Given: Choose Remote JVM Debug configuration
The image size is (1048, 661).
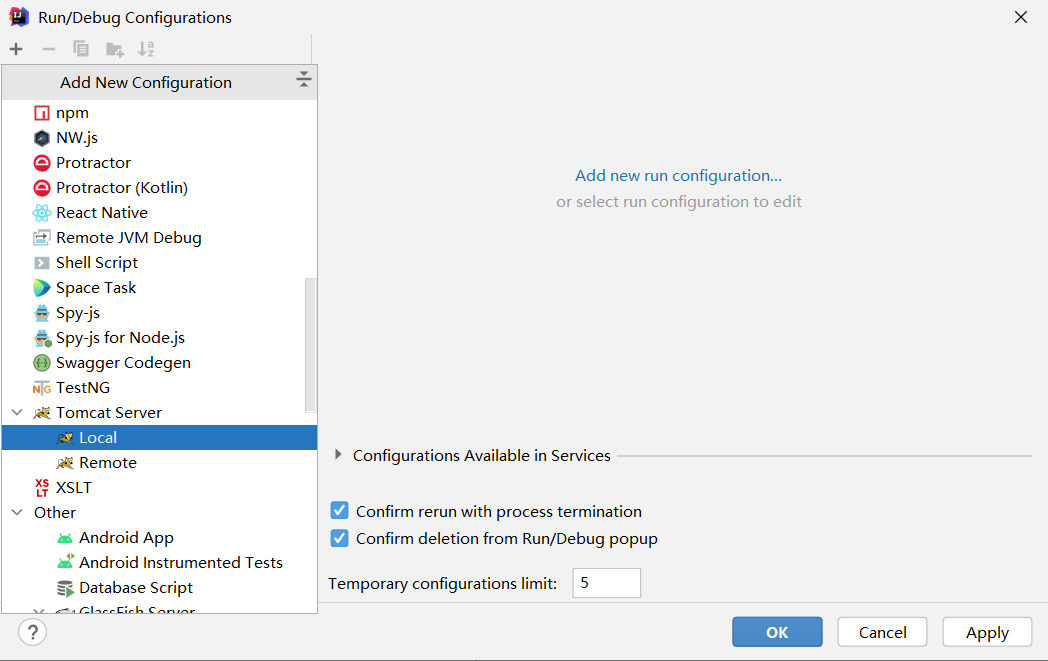Looking at the screenshot, I should [x=160, y=238].
